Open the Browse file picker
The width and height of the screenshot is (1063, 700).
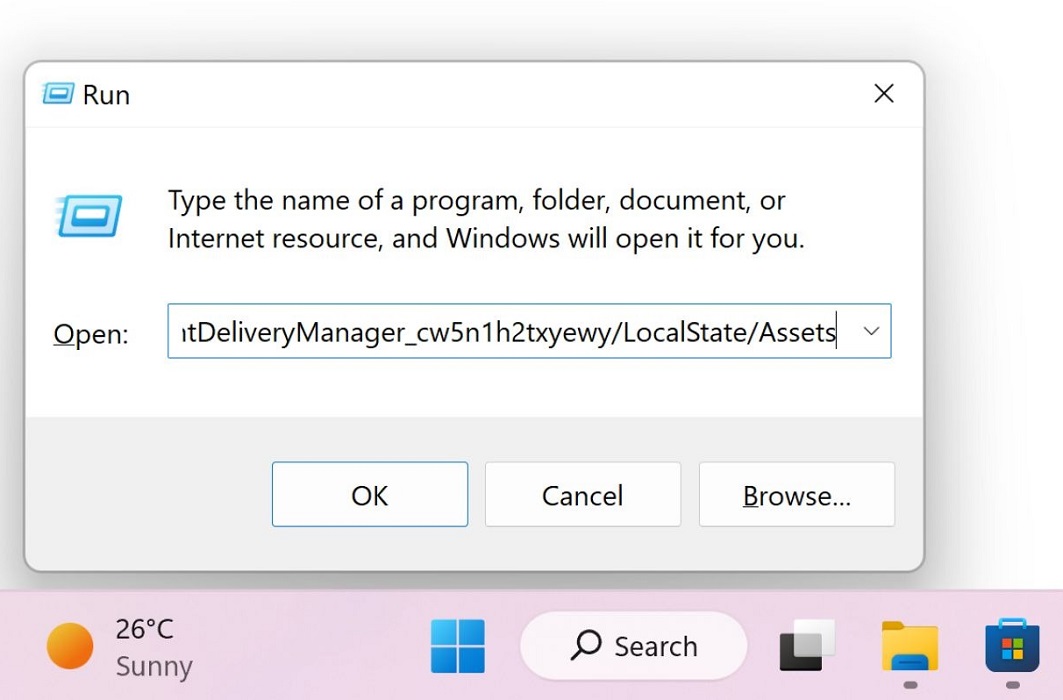coord(796,494)
